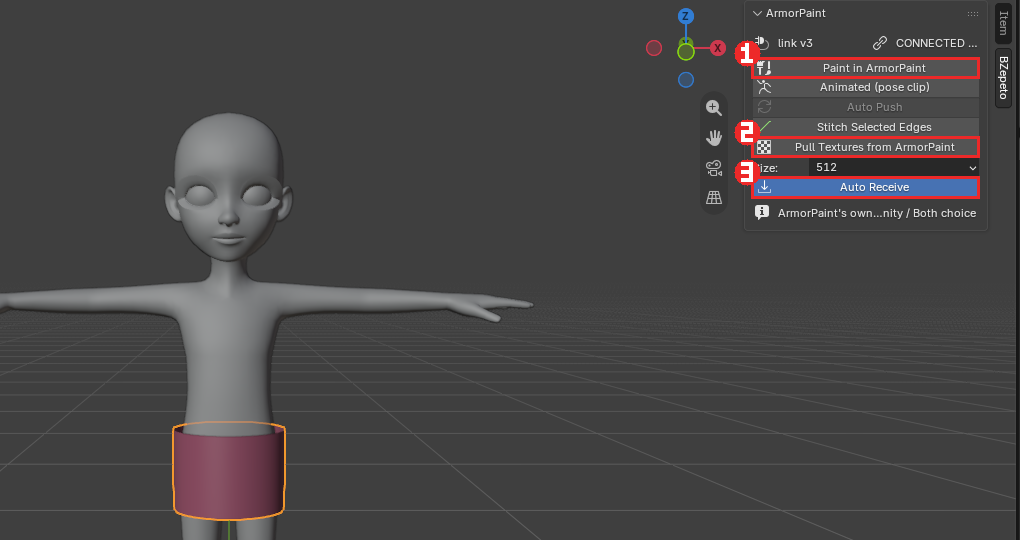Screen dimensions: 1020x540
Task: Click the blue Z axis gizmo handle
Action: click(x=685, y=16)
